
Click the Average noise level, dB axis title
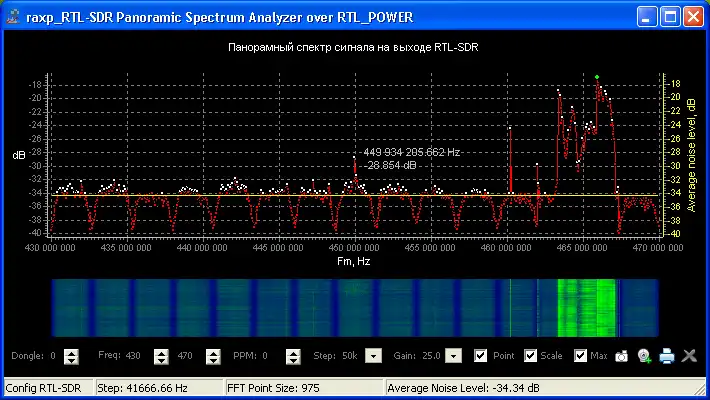coord(691,155)
